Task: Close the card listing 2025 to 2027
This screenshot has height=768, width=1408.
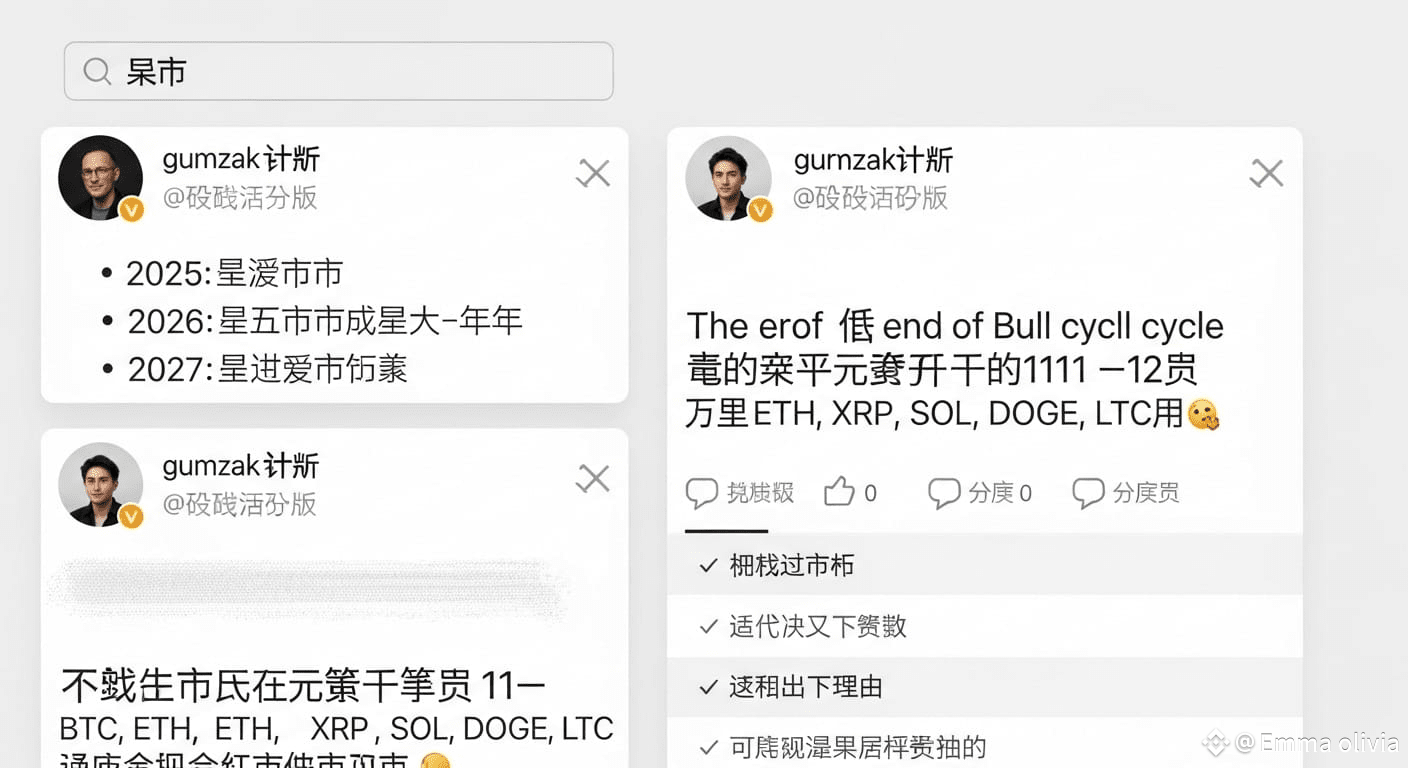Action: point(594,174)
